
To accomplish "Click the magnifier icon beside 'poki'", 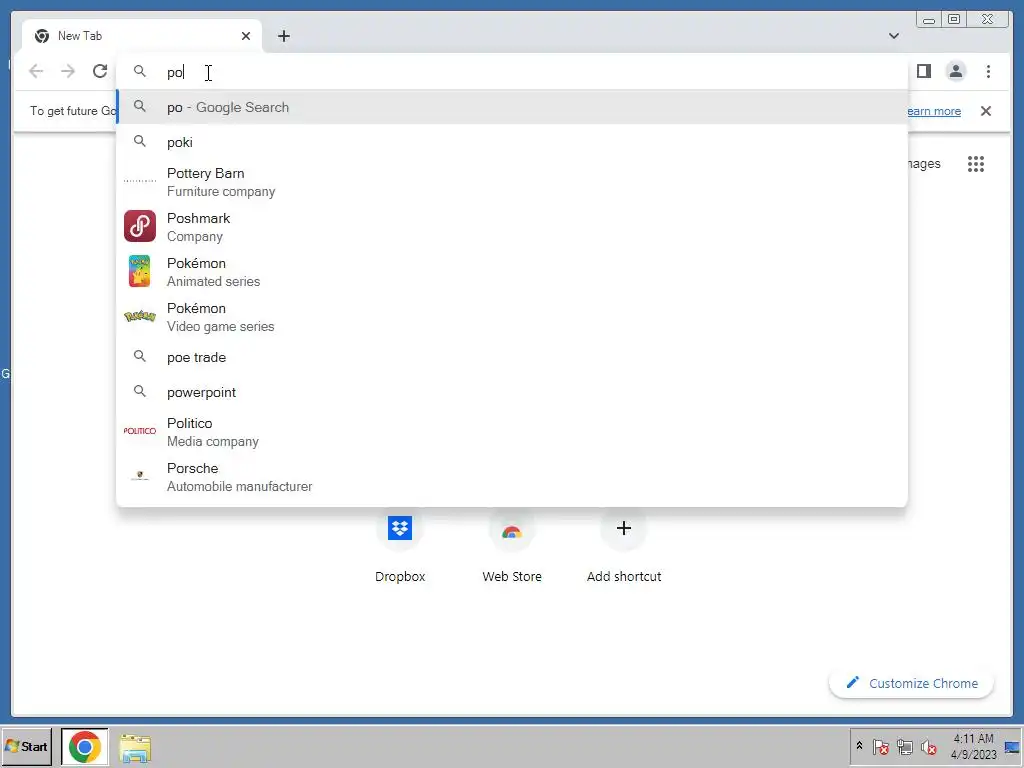I will [x=140, y=140].
